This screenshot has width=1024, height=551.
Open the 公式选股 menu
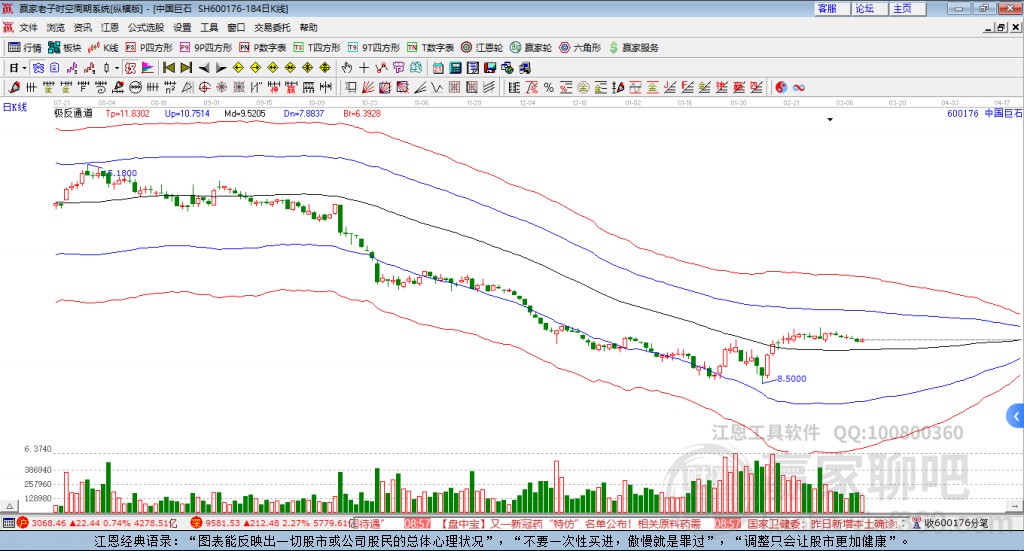146,27
